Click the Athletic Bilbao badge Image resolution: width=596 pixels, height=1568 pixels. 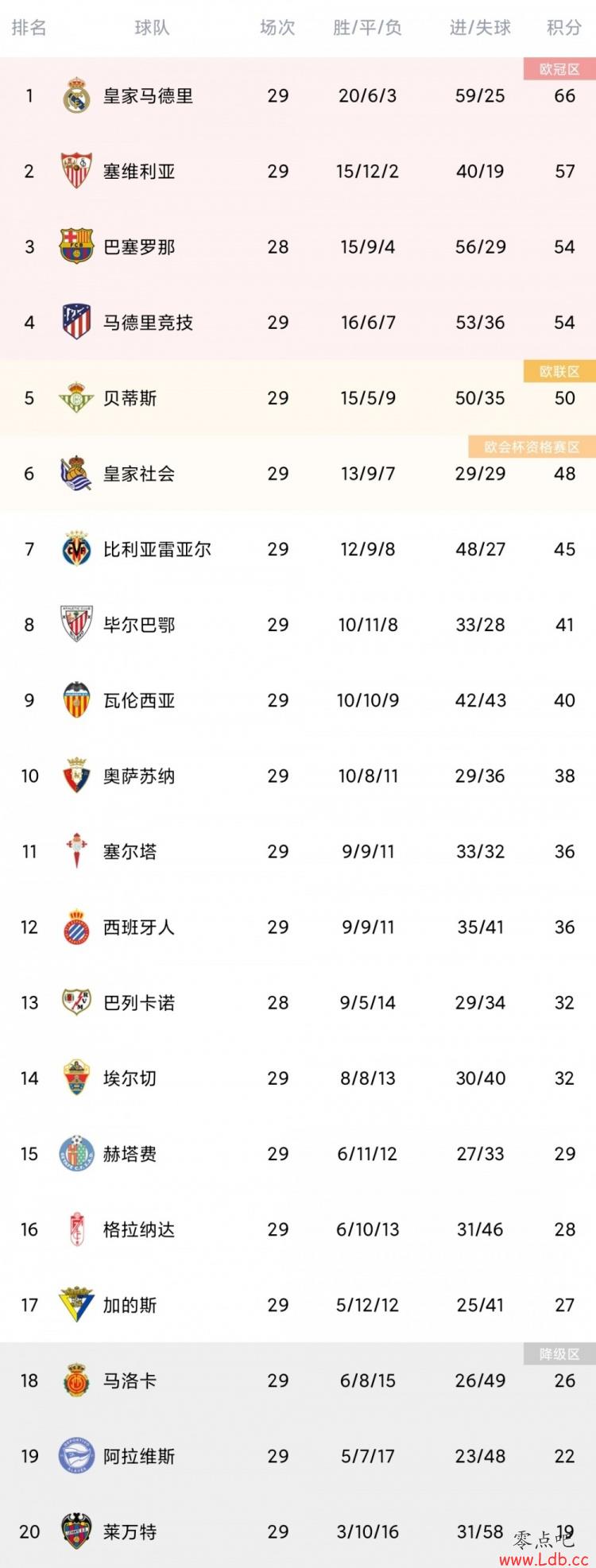[77, 624]
